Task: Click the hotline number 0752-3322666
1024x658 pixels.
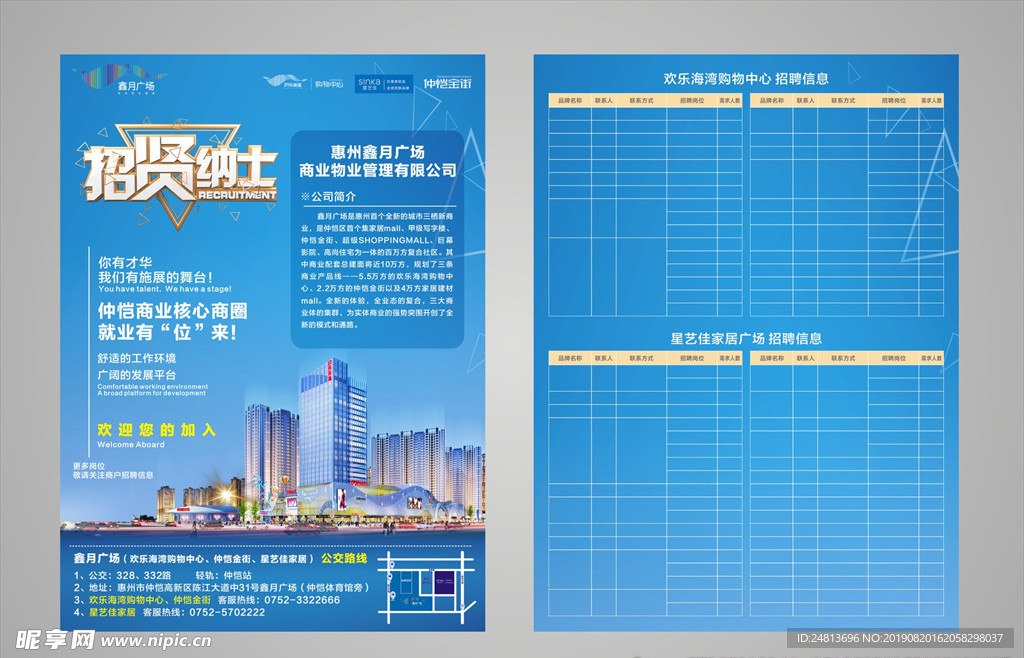Action: click(302, 600)
